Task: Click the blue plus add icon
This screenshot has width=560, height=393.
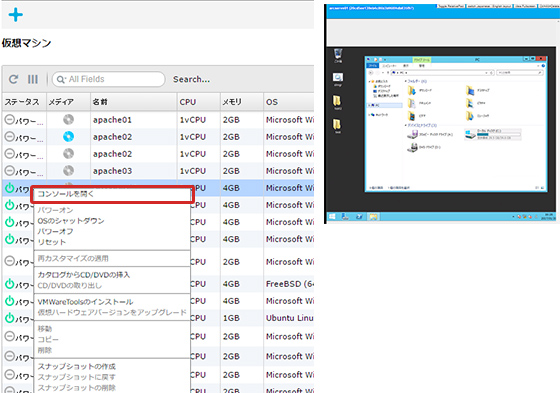Action: point(15,15)
